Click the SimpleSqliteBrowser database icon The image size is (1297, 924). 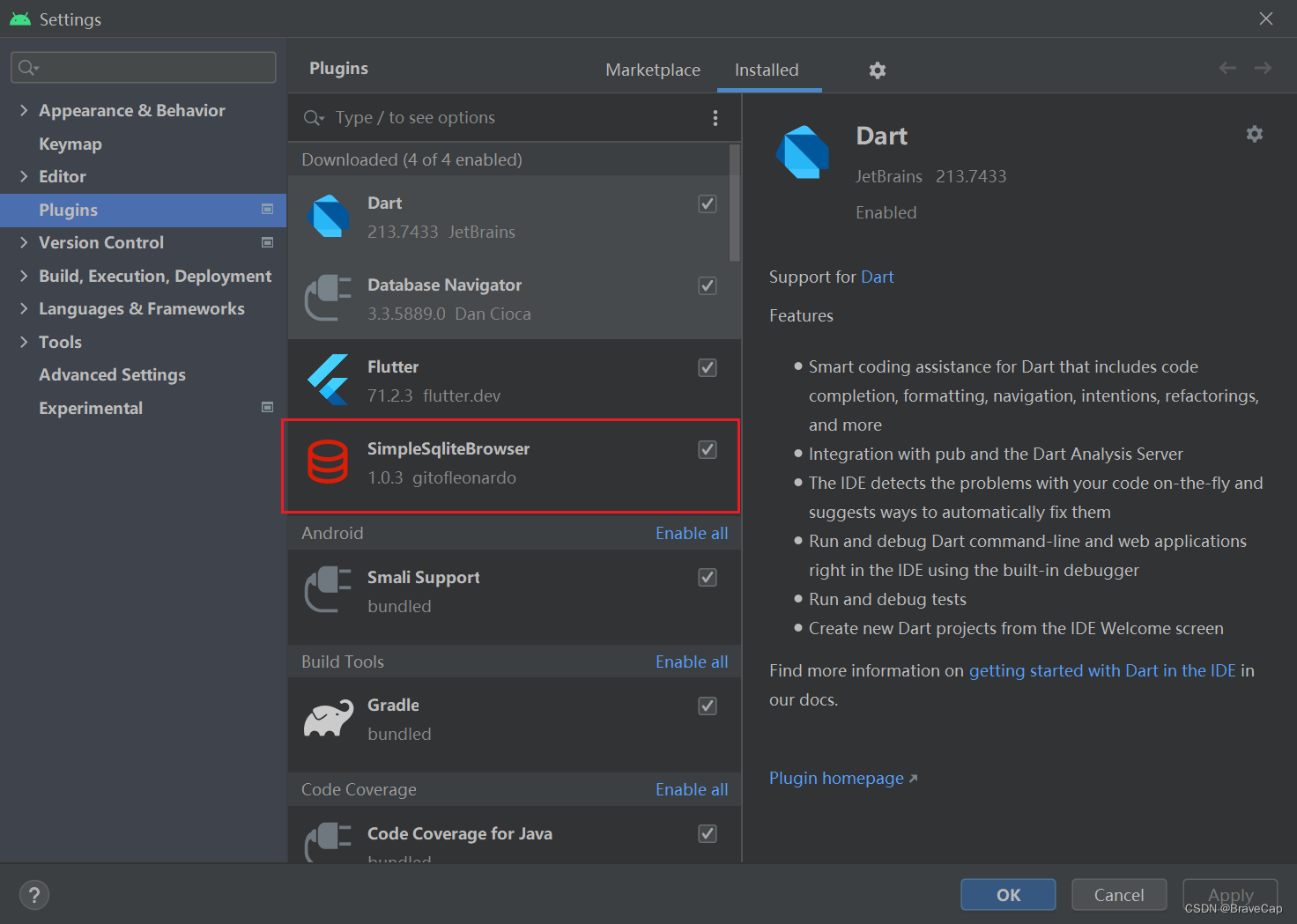pyautogui.click(x=328, y=462)
